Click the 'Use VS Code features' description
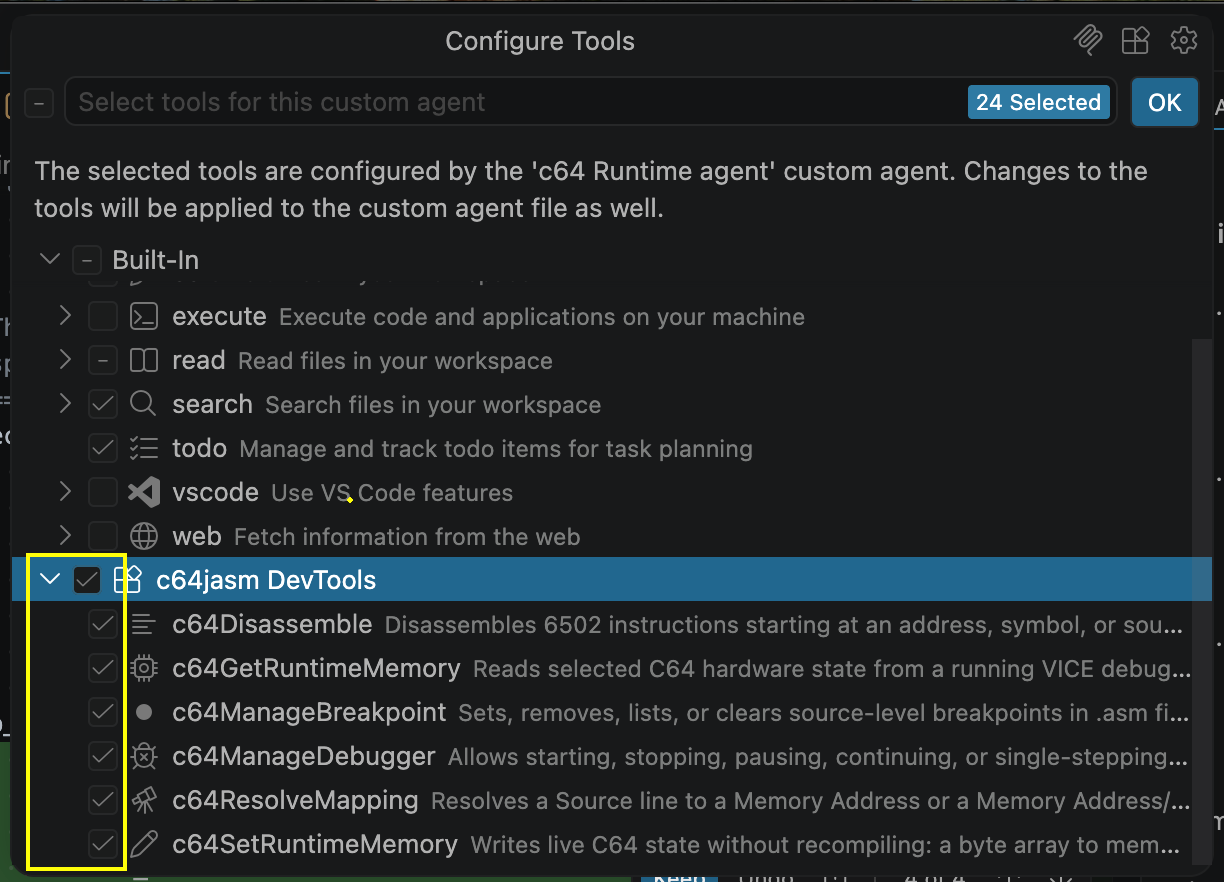 point(392,493)
